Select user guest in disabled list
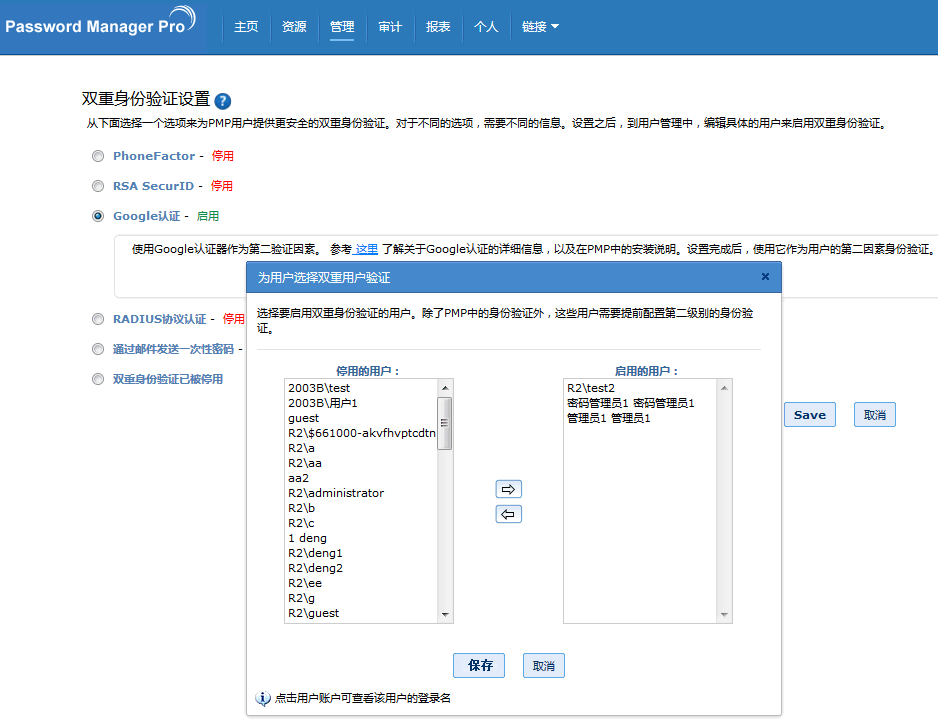The width and height of the screenshot is (938, 725). click(361, 418)
